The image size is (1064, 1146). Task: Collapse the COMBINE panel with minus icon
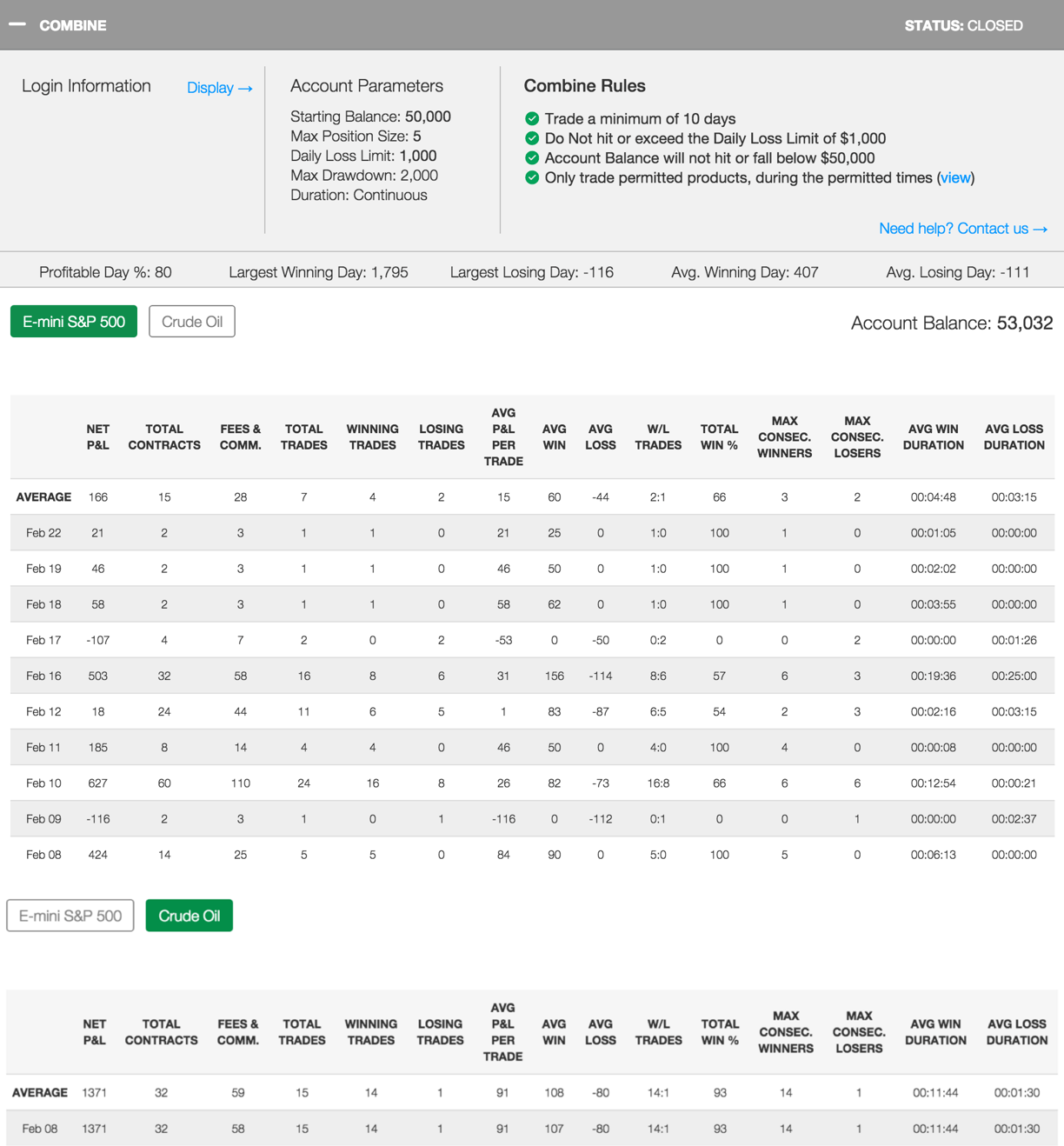pos(17,24)
